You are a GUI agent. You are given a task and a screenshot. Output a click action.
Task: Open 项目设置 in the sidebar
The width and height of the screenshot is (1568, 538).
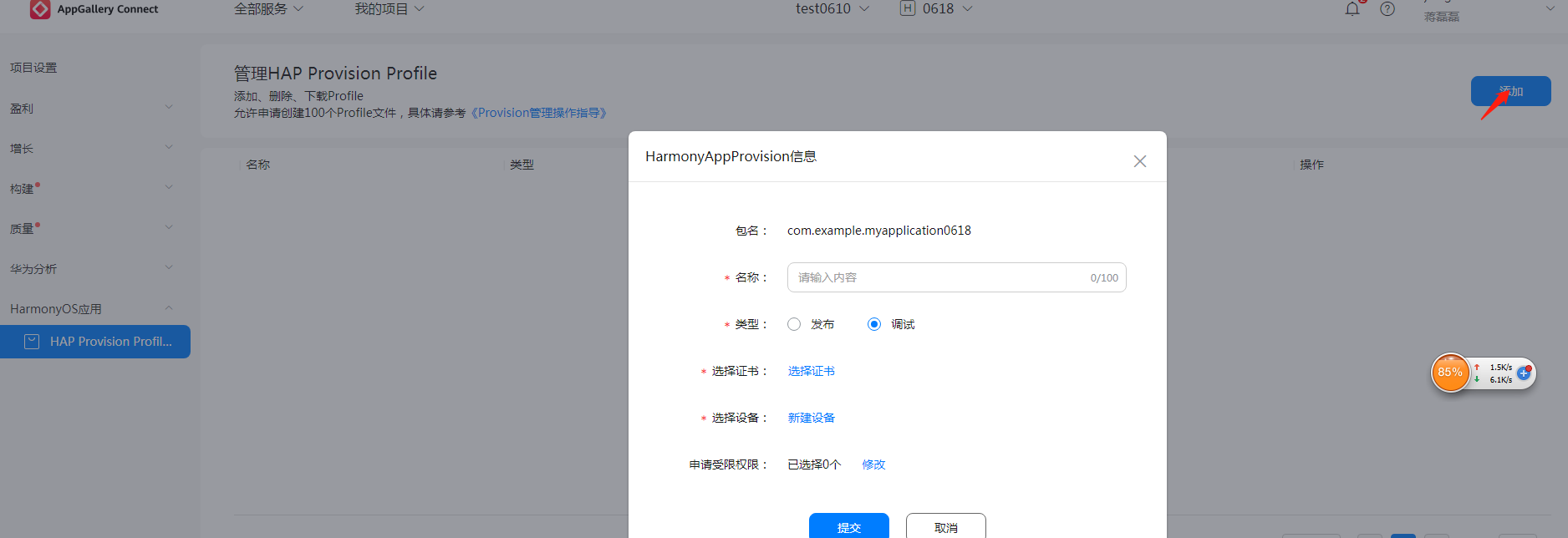click(33, 68)
